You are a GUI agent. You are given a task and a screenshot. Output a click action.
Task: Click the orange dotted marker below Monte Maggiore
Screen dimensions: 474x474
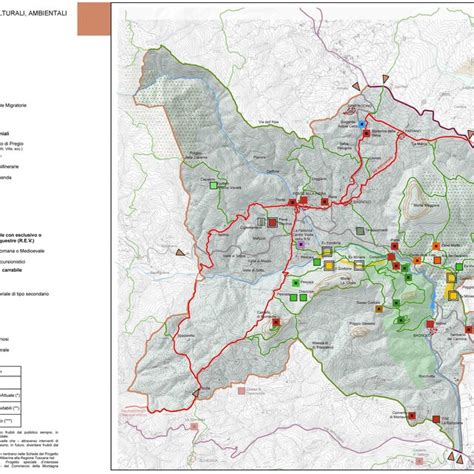coord(436,246)
